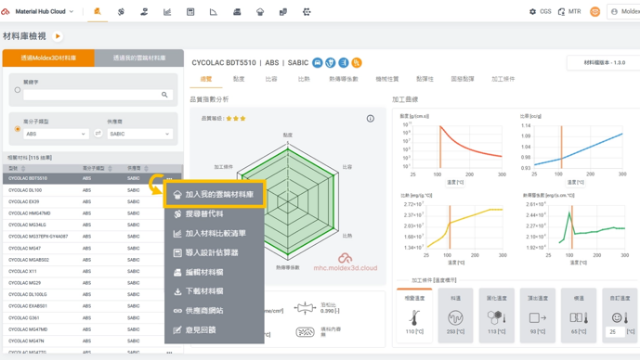The image size is (640, 360).
Task: Click the chip-shaped icon at toolbar end
Action: point(307,12)
